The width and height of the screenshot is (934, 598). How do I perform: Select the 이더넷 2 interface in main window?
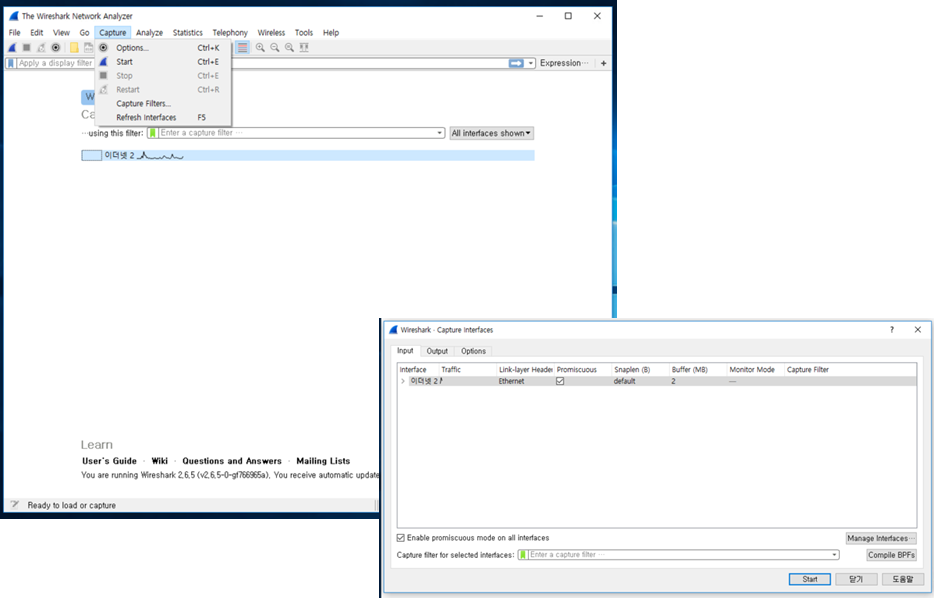click(x=308, y=155)
